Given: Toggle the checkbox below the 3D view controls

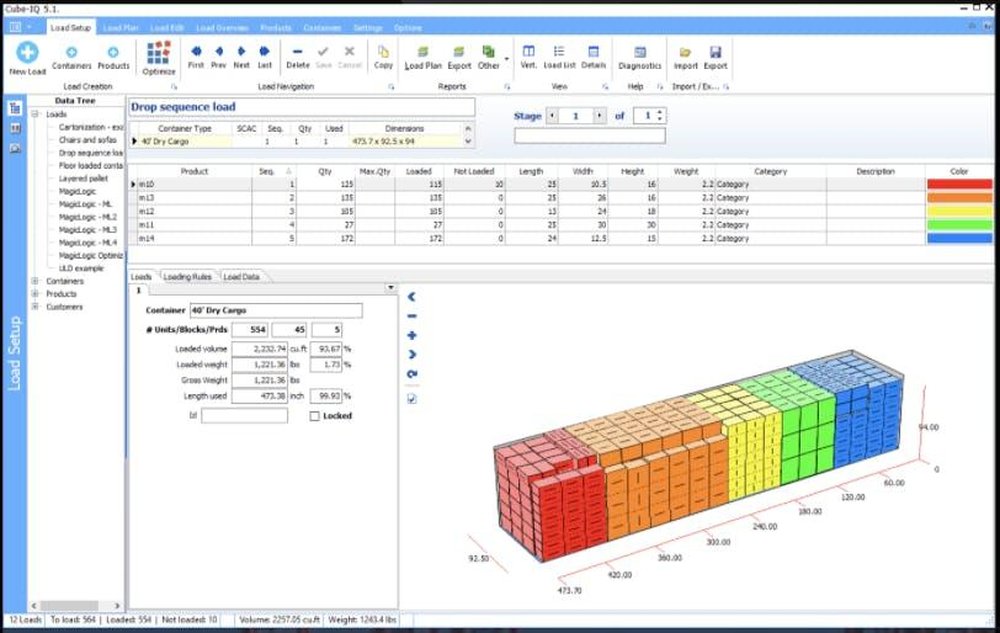Looking at the screenshot, I should tap(411, 399).
